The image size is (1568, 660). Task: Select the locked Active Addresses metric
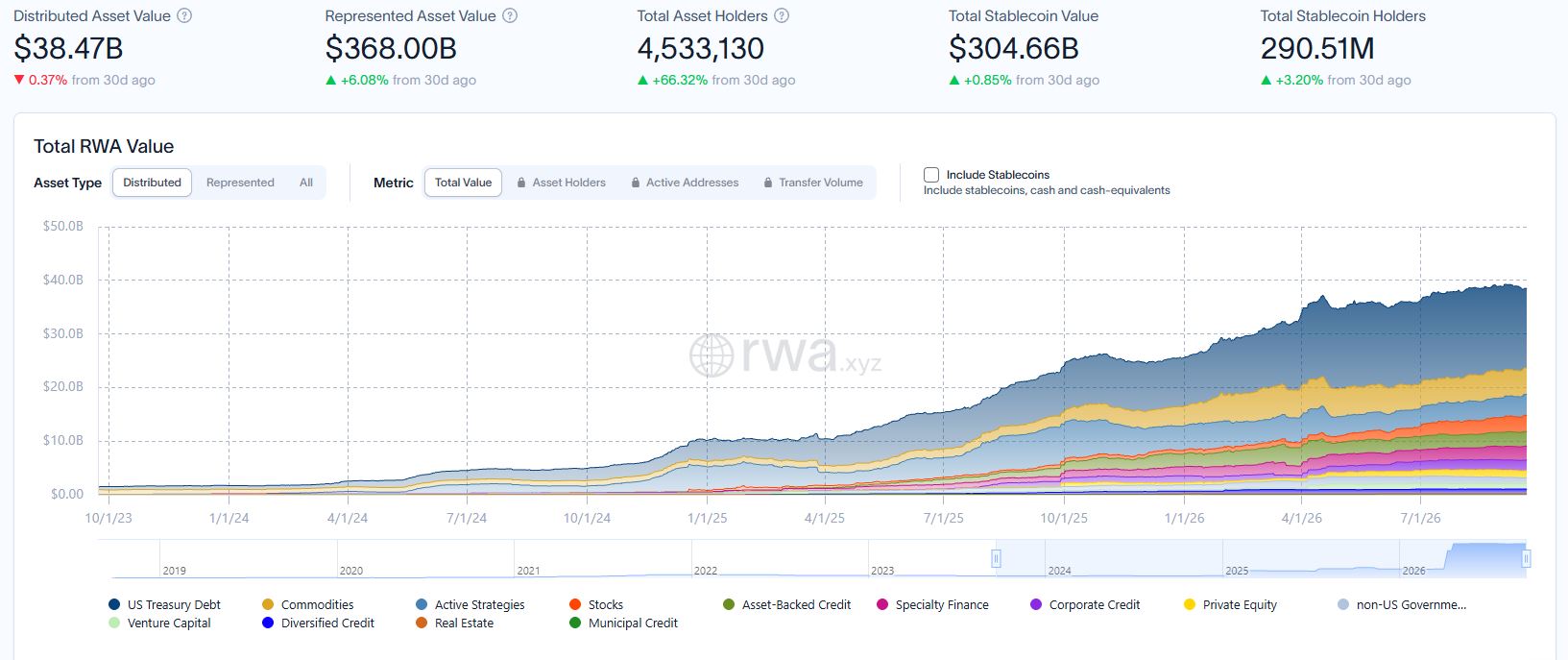point(686,183)
